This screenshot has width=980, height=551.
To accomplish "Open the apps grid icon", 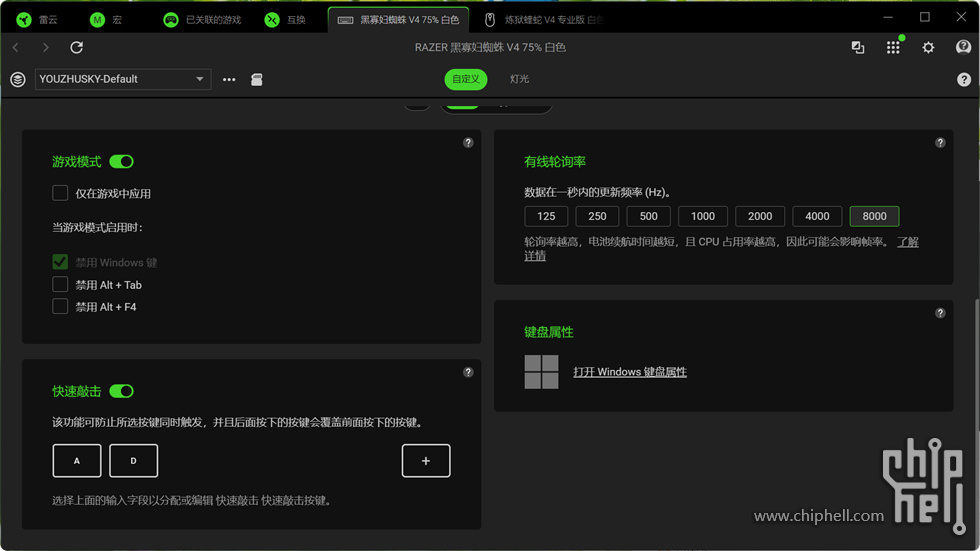I will click(x=893, y=47).
